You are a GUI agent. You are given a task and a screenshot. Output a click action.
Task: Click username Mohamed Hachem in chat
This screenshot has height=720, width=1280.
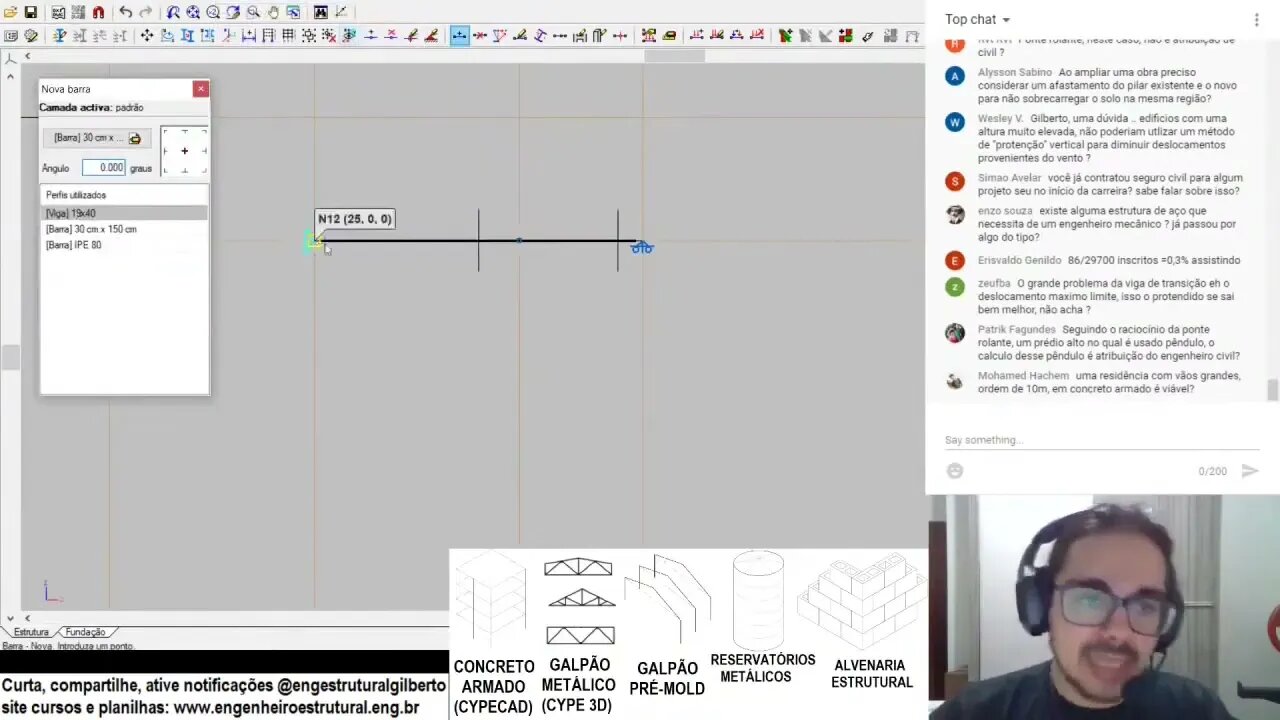point(1023,376)
